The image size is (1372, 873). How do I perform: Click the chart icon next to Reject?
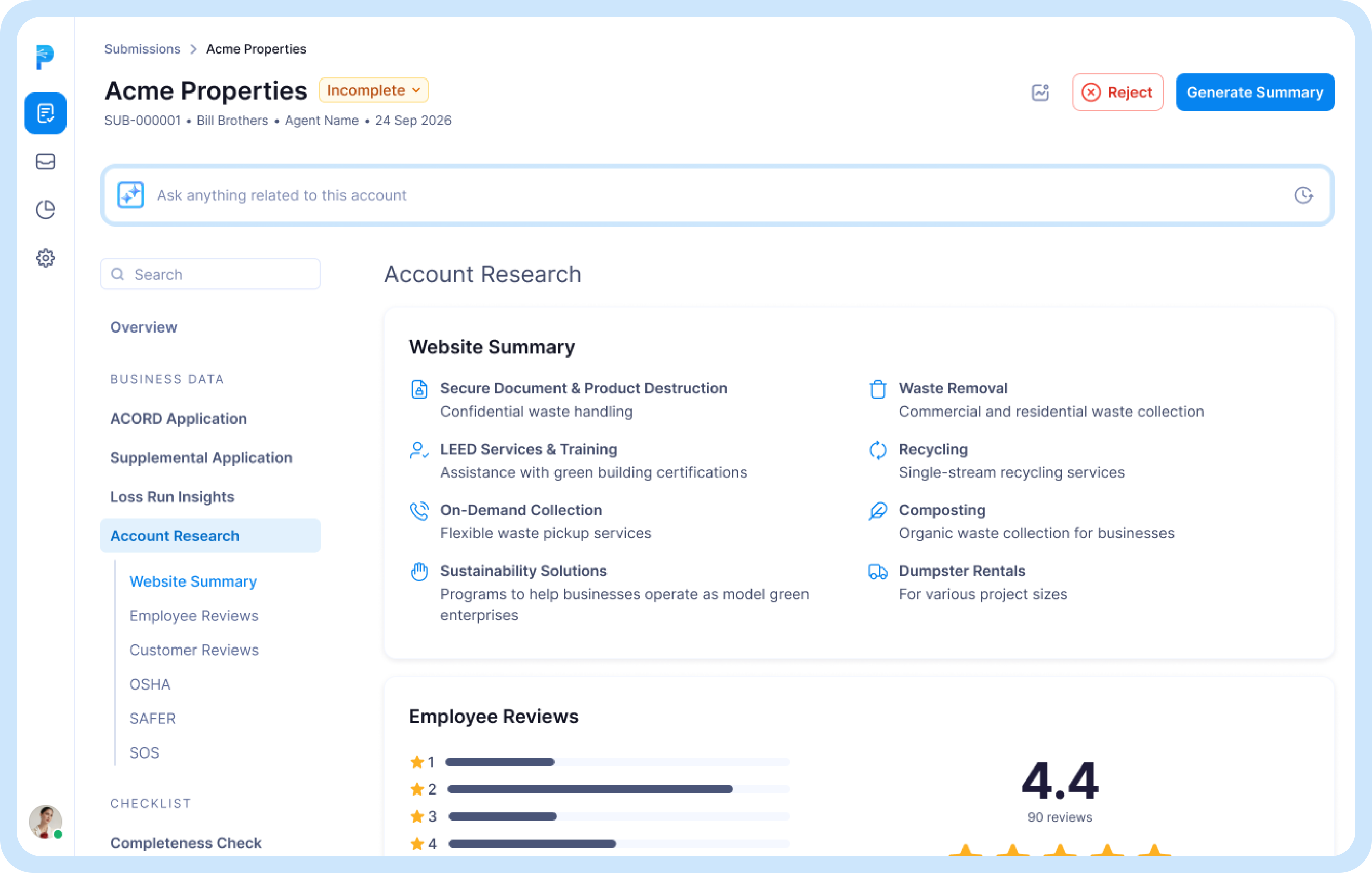(x=1040, y=92)
